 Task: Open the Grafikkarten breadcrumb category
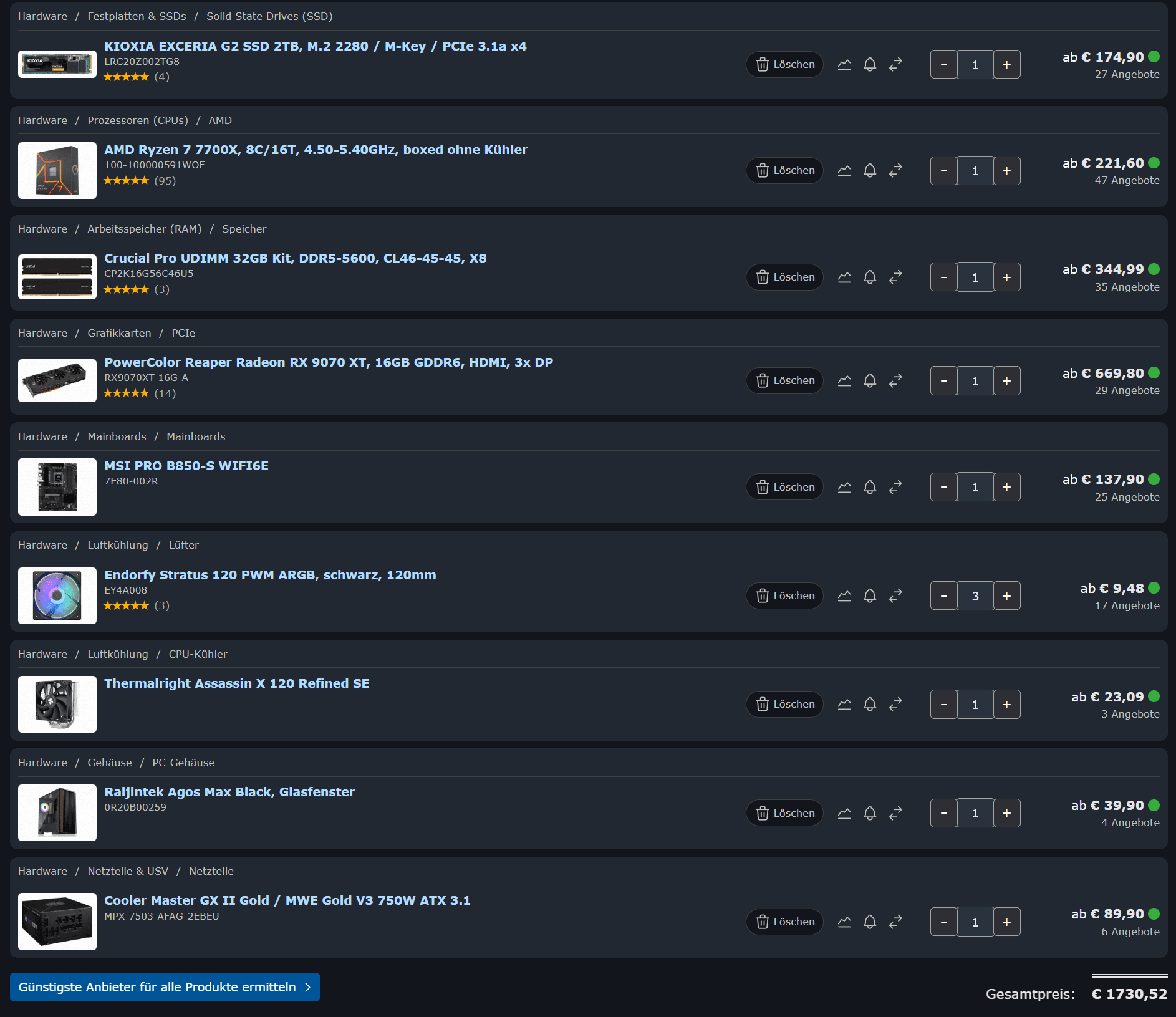(x=119, y=333)
